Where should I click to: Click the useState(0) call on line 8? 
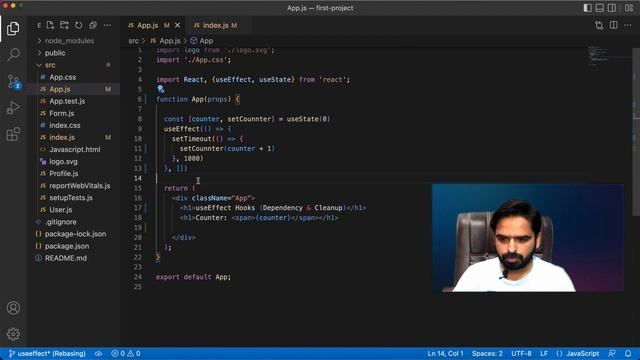pos(308,119)
